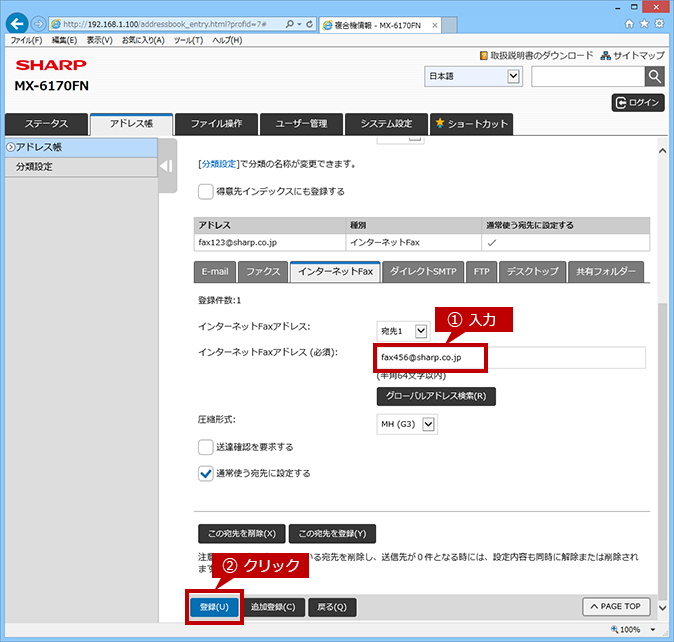Open the ショートカット tab
674x642 pixels.
(x=472, y=124)
